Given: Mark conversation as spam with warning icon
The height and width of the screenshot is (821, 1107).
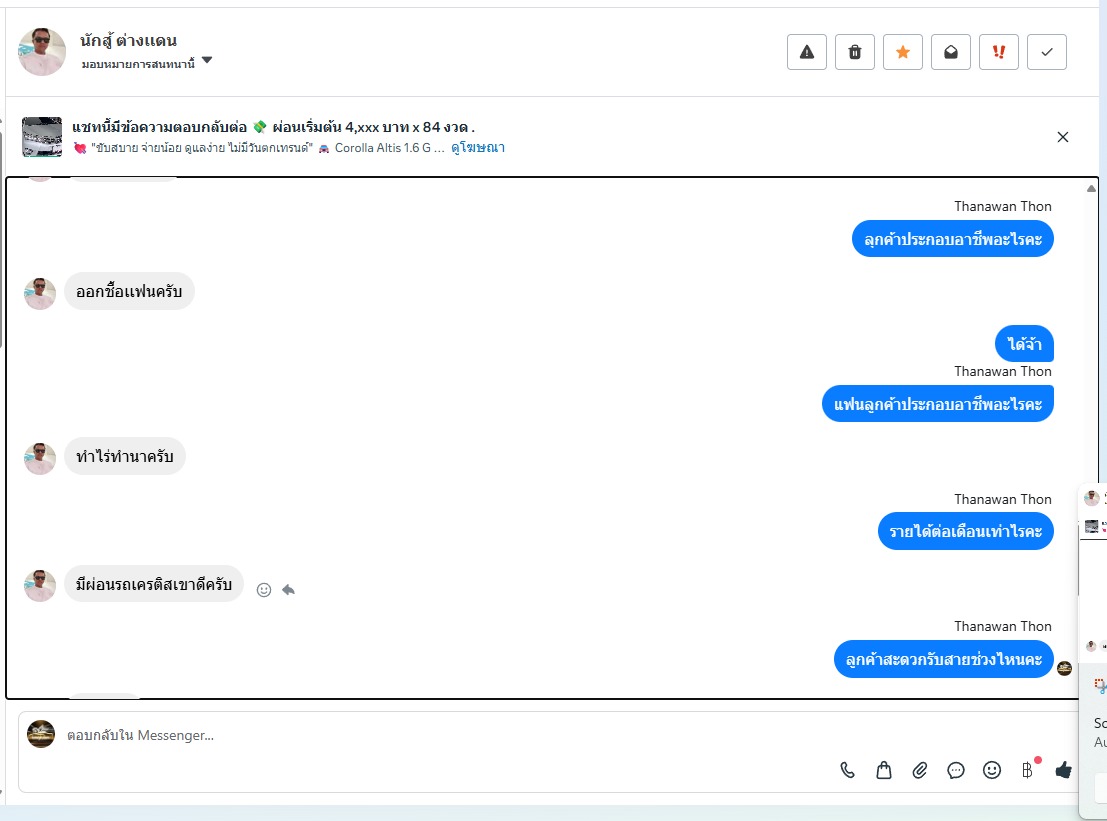Looking at the screenshot, I should click(806, 52).
